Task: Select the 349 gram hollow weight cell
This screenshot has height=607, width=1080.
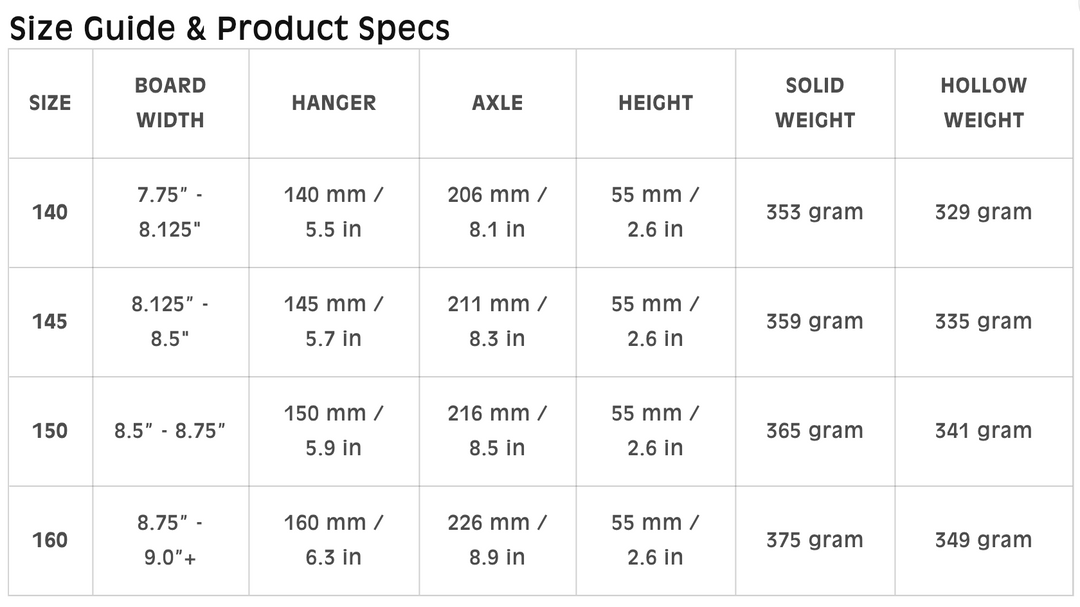Action: 984,540
